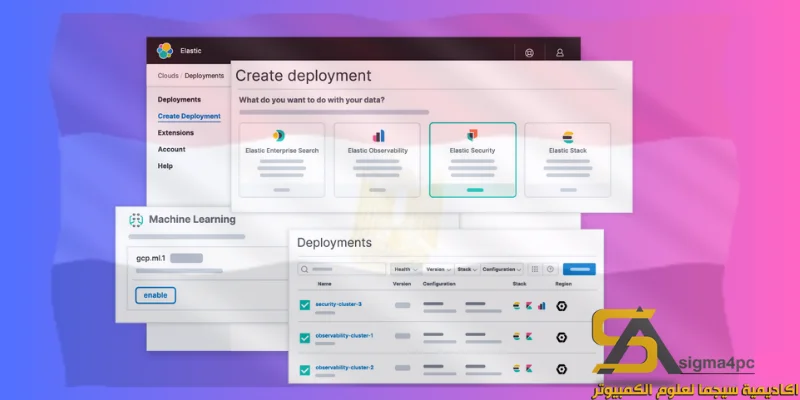
Task: Open the Version filter dropdown
Action: click(438, 269)
